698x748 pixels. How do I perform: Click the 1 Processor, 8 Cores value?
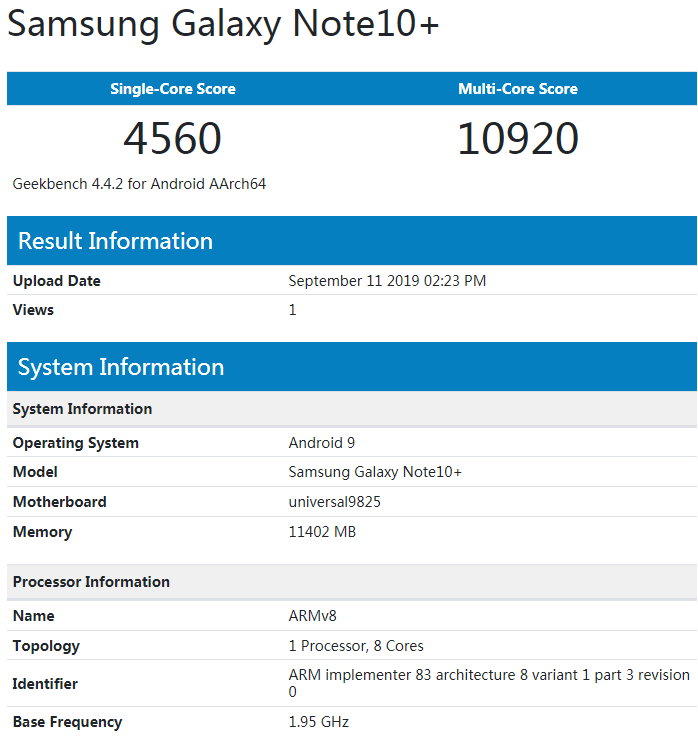click(356, 646)
